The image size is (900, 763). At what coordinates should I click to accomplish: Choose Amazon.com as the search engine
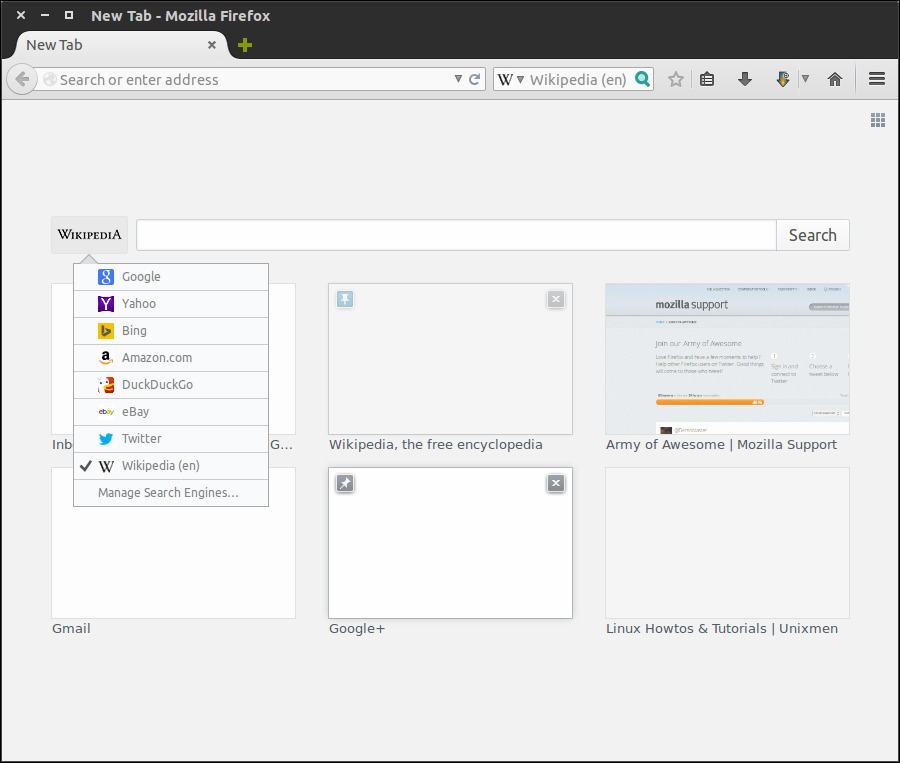point(171,358)
